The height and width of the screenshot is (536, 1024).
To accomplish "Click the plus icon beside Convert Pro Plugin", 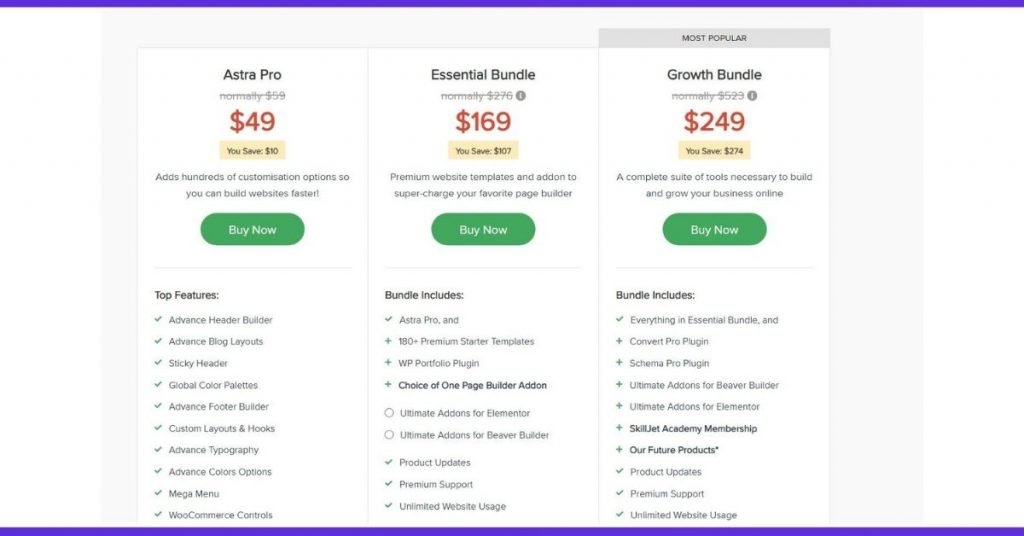I will point(619,341).
